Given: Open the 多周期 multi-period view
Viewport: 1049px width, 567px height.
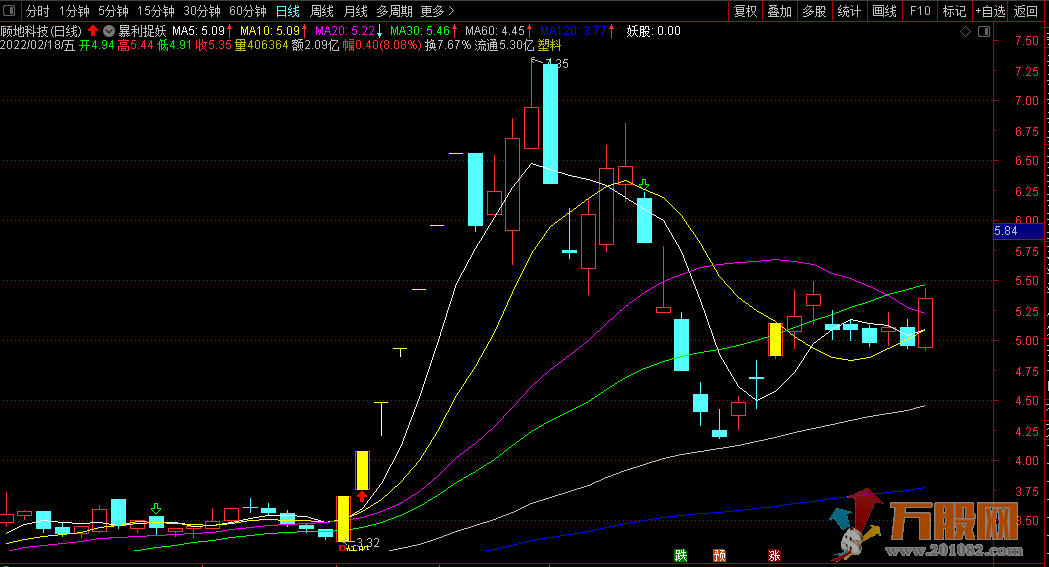Looking at the screenshot, I should 394,11.
